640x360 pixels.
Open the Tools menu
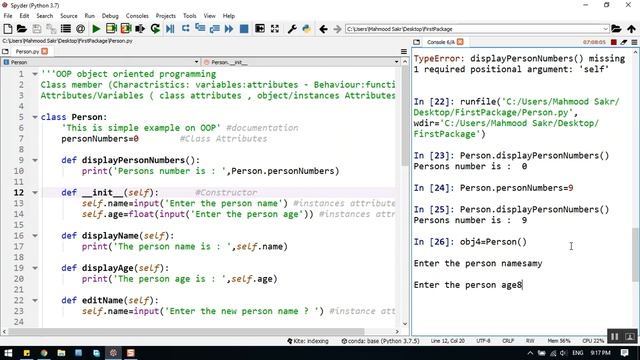[x=189, y=16]
